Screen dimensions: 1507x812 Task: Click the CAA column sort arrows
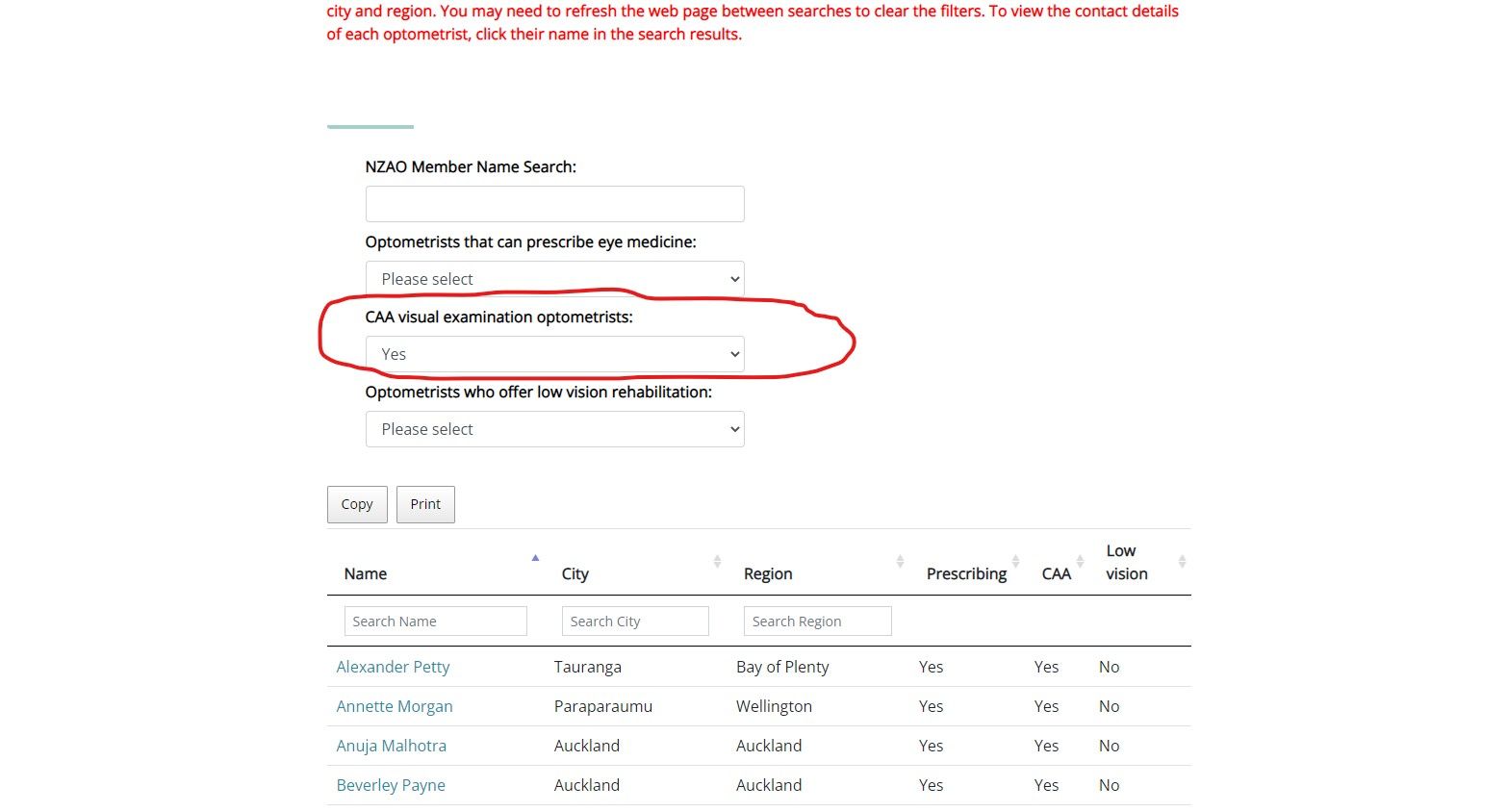pos(1079,561)
